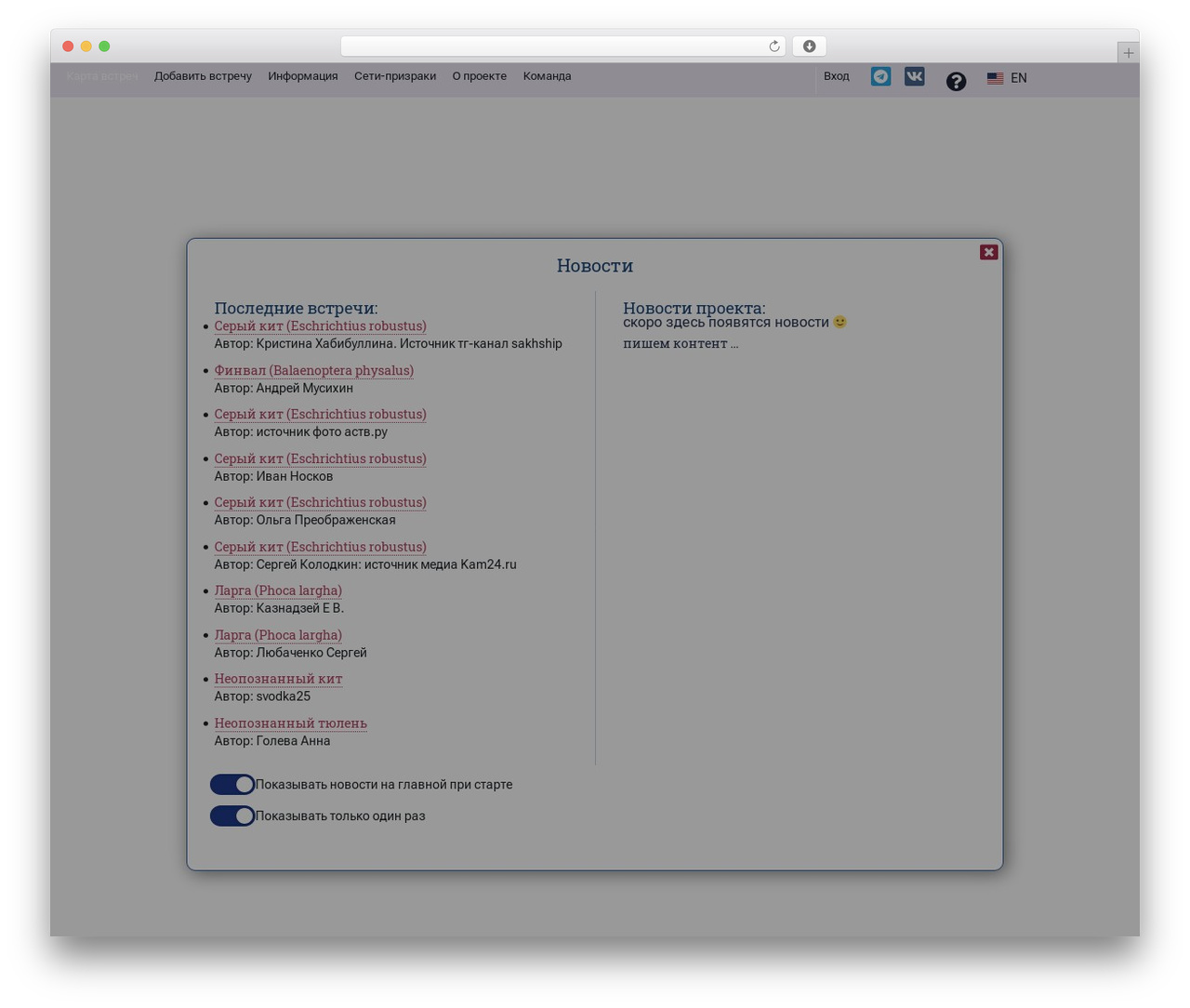Image resolution: width=1190 pixels, height=1008 pixels.
Task: Open Серый кит link by Кристина Хабибуллина
Action: coord(320,326)
